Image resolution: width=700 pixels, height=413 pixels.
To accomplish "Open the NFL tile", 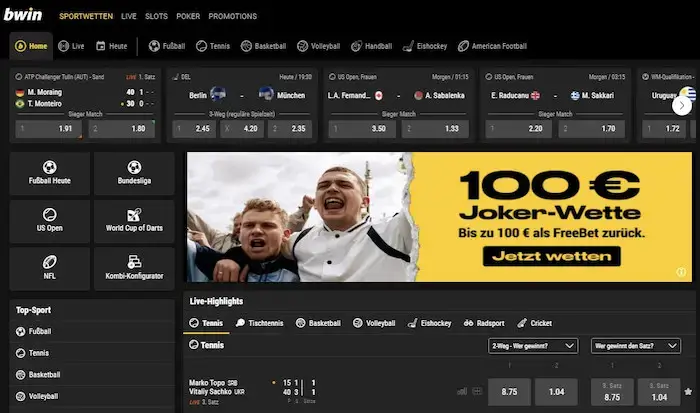I will (x=50, y=269).
